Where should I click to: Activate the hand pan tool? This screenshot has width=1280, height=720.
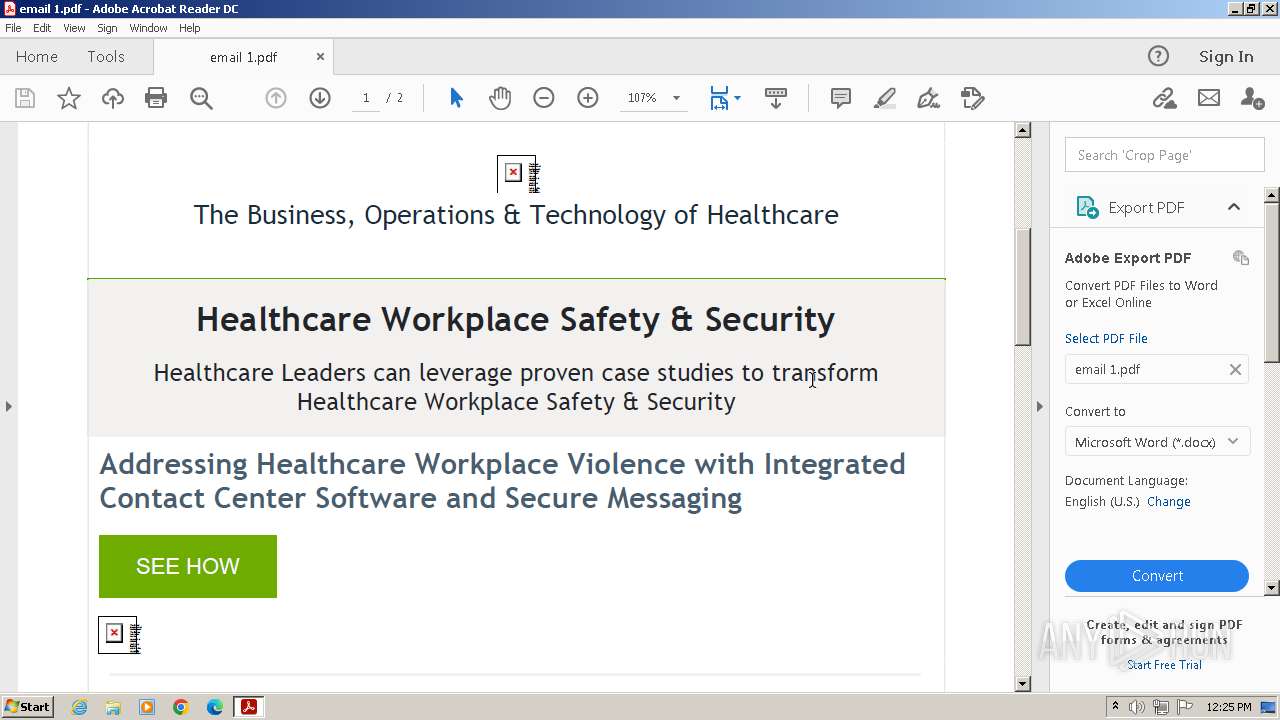500,98
